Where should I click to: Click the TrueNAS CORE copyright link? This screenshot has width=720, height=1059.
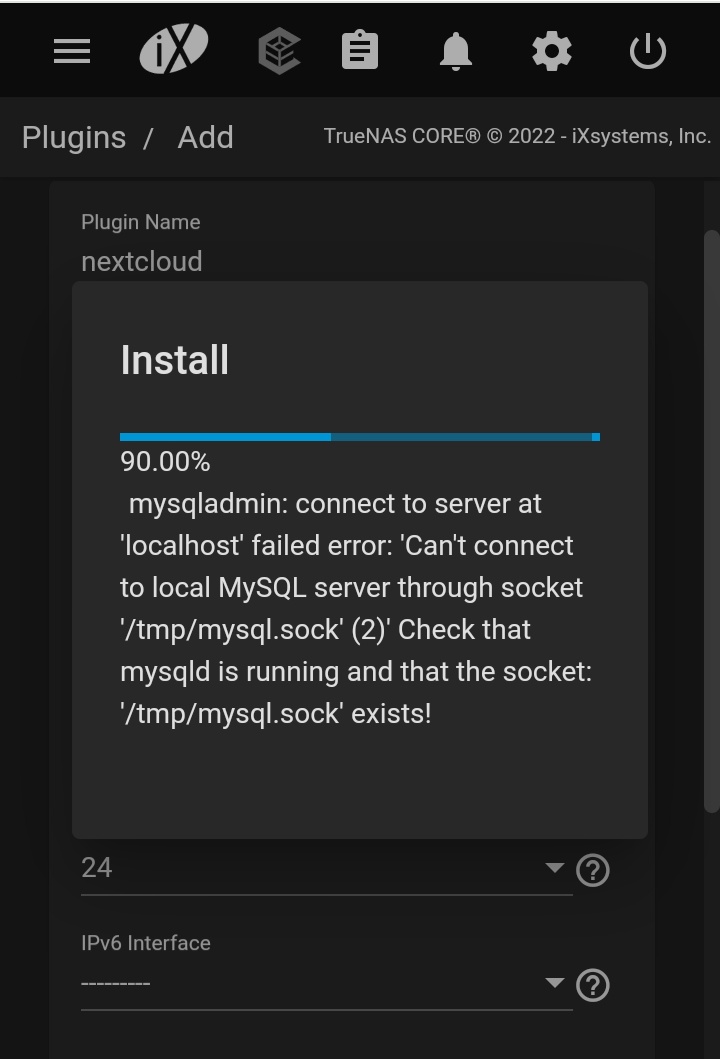click(x=517, y=136)
